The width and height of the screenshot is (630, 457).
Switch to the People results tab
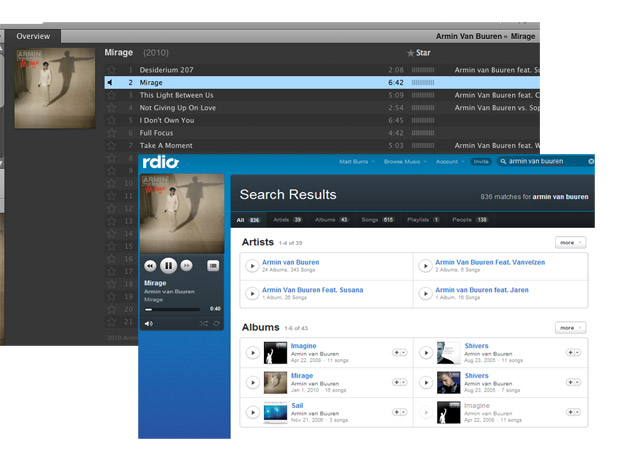click(x=470, y=220)
